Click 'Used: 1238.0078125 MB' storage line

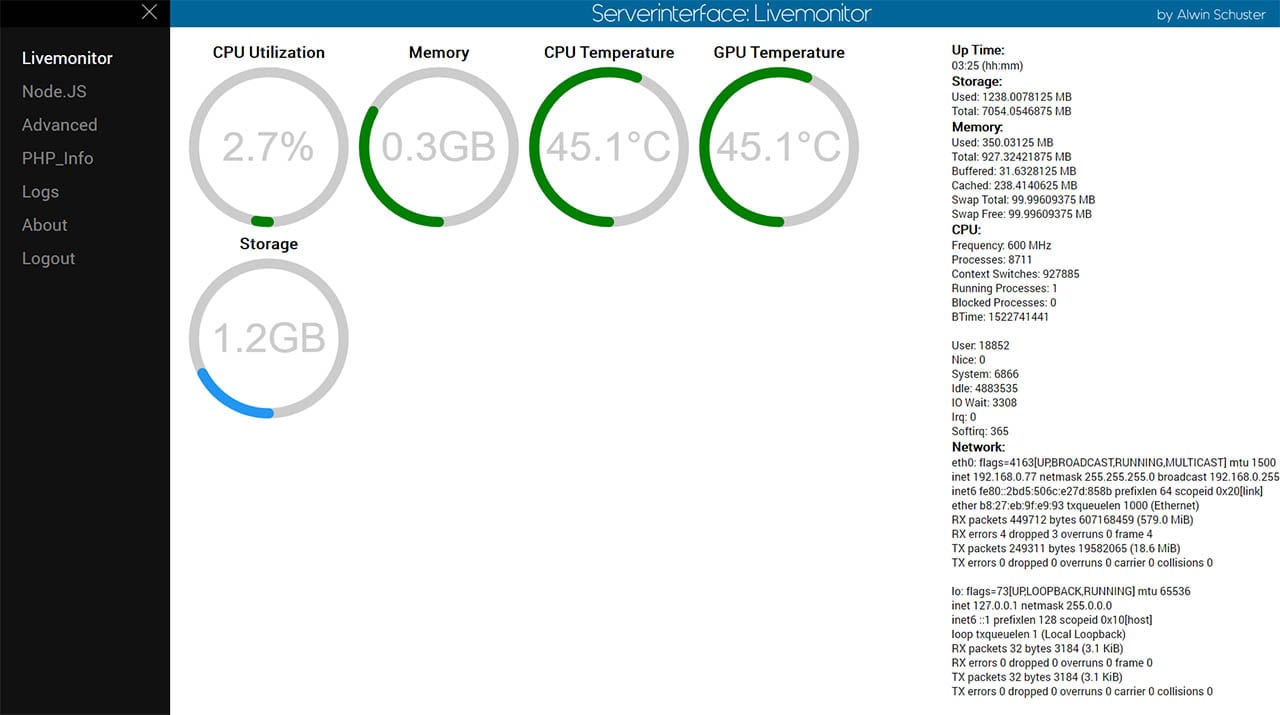[x=1011, y=97]
